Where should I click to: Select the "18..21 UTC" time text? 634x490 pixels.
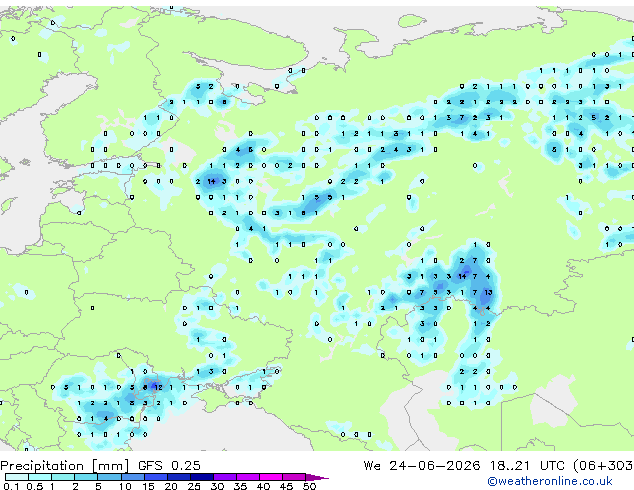[x=527, y=465]
